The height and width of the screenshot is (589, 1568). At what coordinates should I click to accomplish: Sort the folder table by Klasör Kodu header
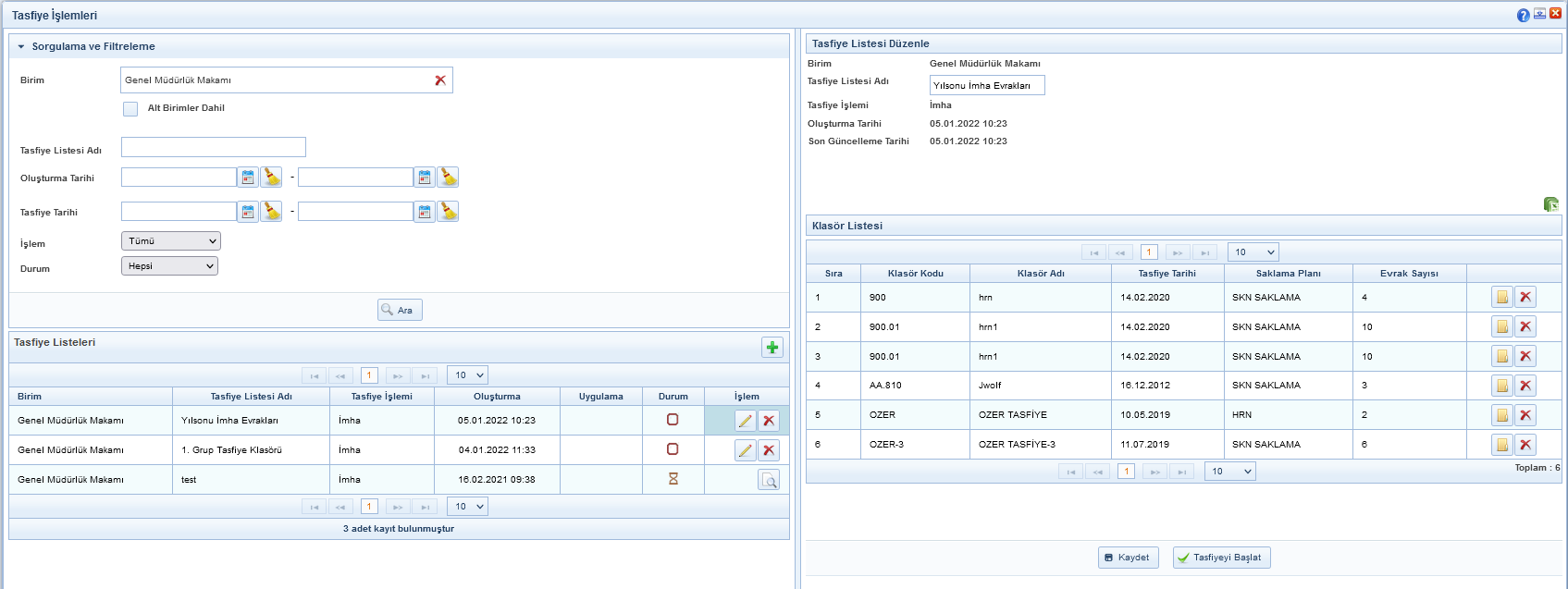[x=915, y=274]
